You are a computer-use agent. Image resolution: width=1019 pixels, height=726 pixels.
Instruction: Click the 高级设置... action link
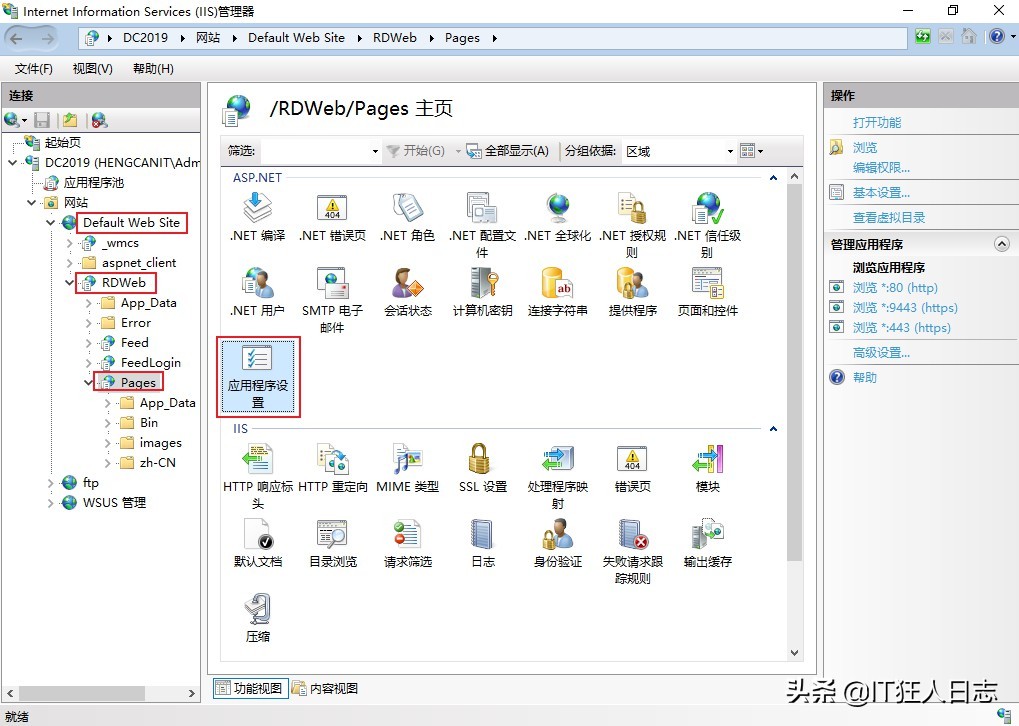point(881,353)
